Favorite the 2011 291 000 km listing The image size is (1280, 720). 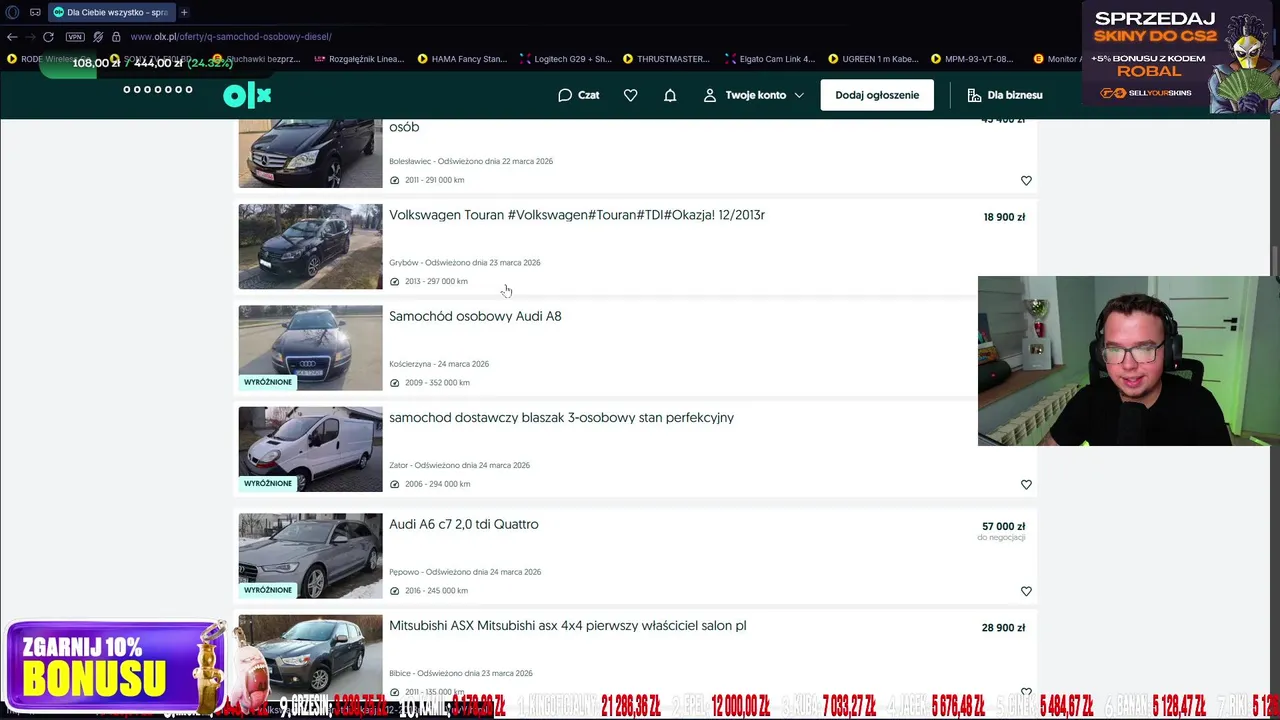pos(1026,180)
